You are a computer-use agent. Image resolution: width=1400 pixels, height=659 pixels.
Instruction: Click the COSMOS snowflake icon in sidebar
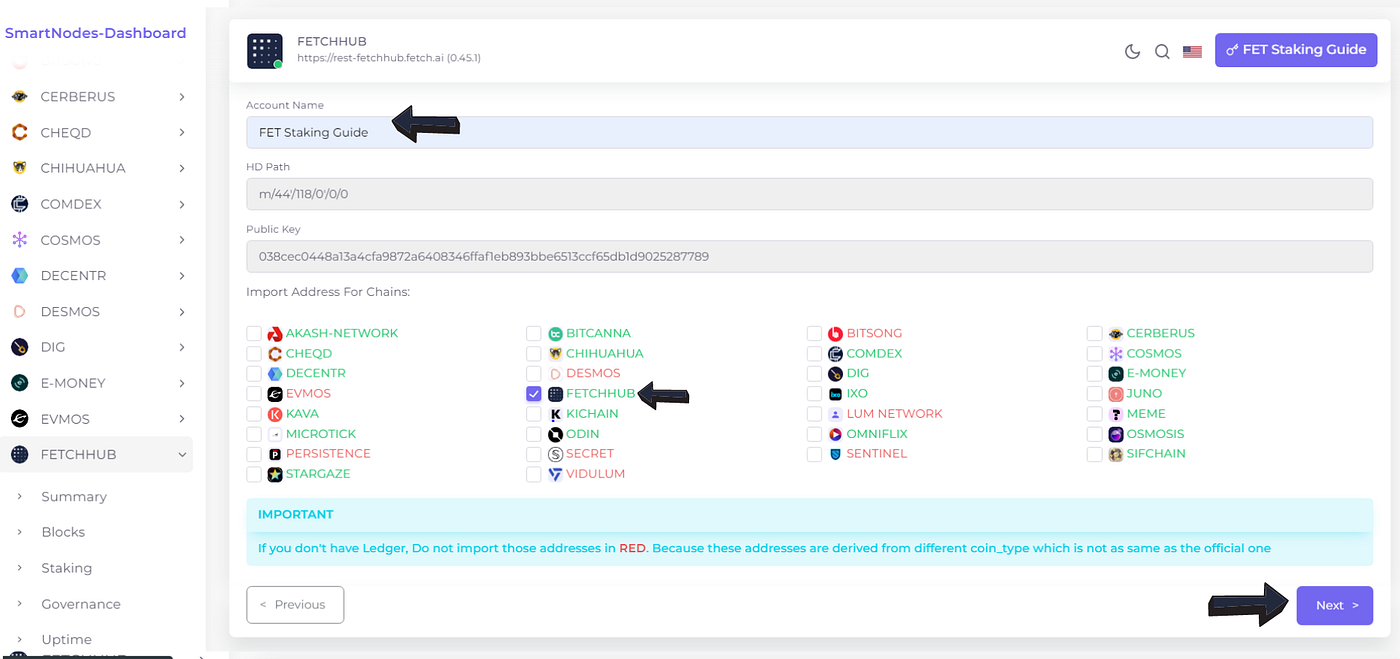click(19, 240)
